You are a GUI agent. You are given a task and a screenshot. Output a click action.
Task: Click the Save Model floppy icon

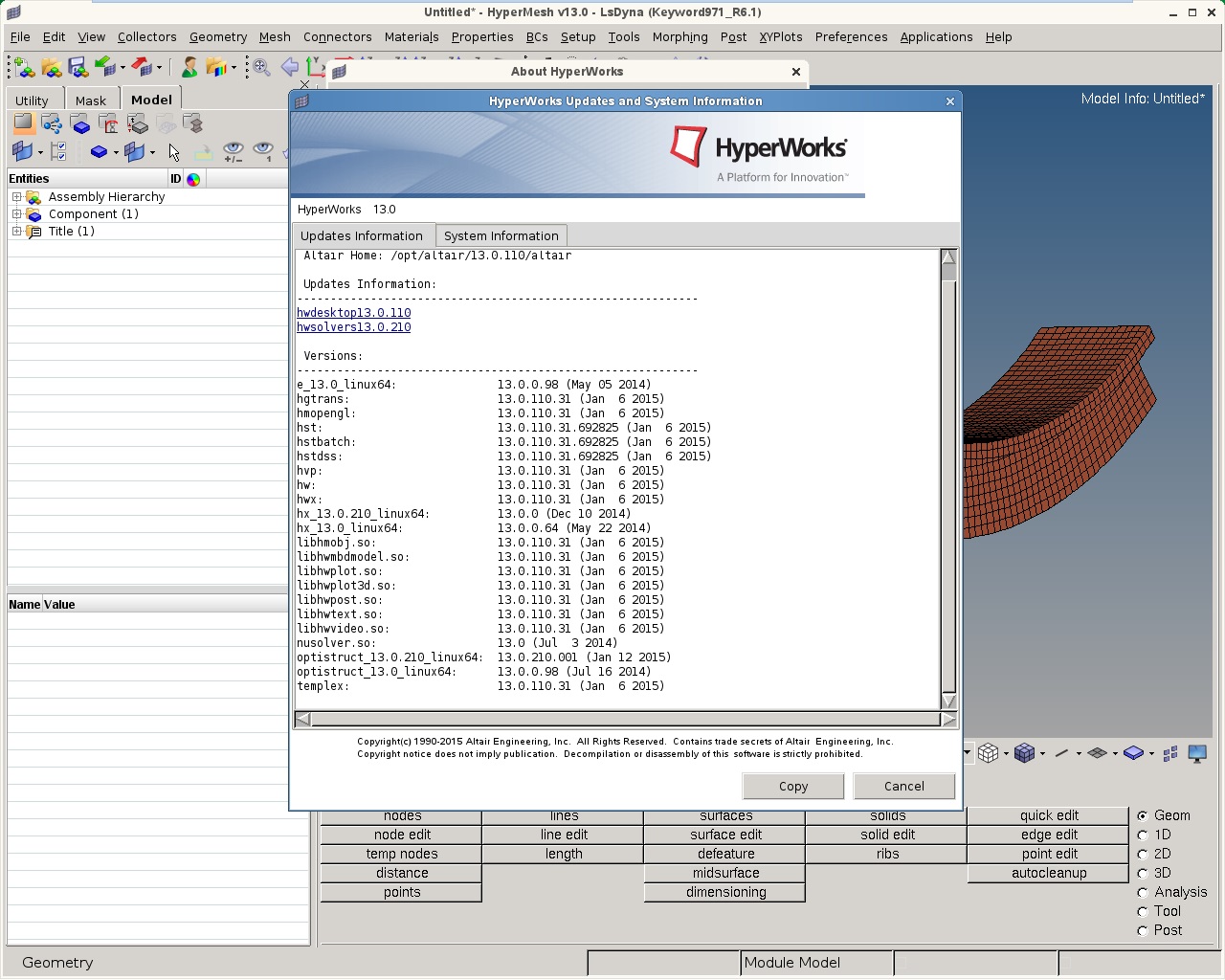point(78,67)
